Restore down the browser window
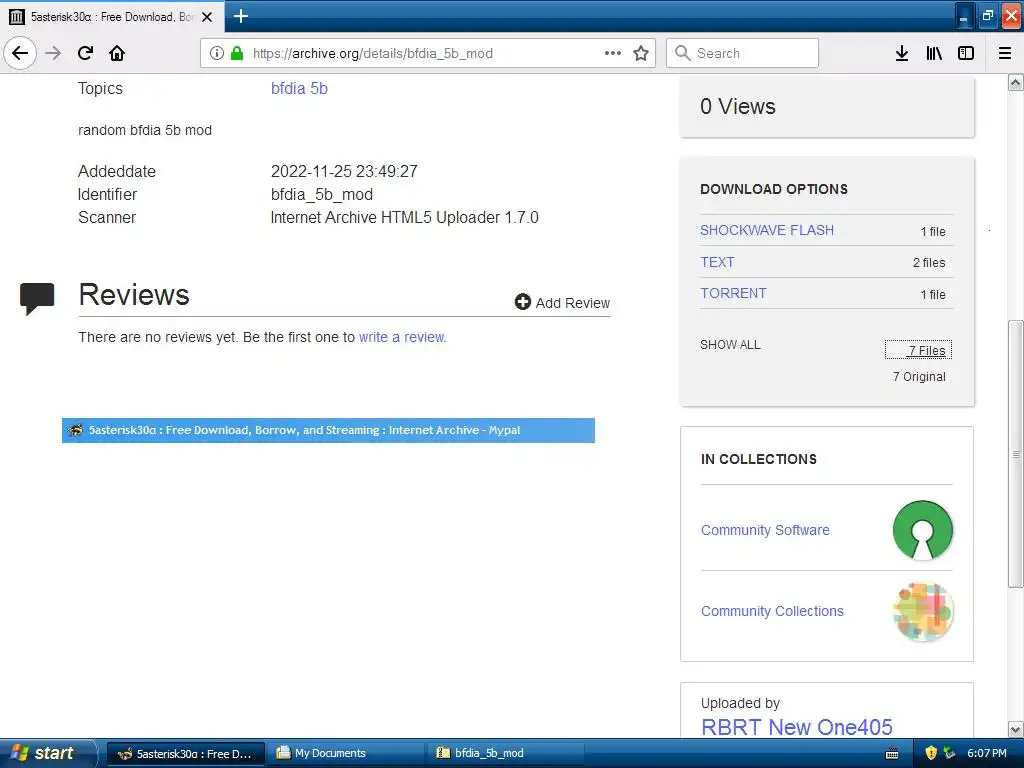Image resolution: width=1024 pixels, height=768 pixels. tap(987, 16)
